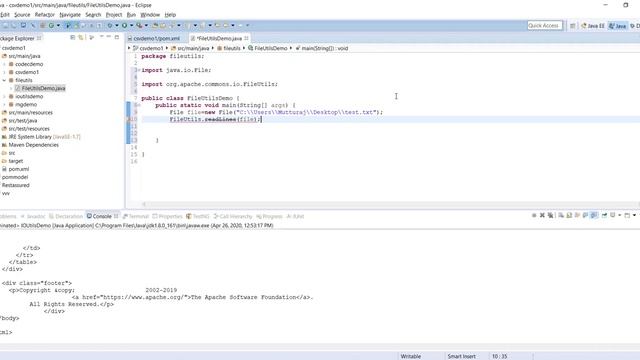Collapse All in Package Explorer
This screenshot has width=640, height=360.
pos(73,38)
